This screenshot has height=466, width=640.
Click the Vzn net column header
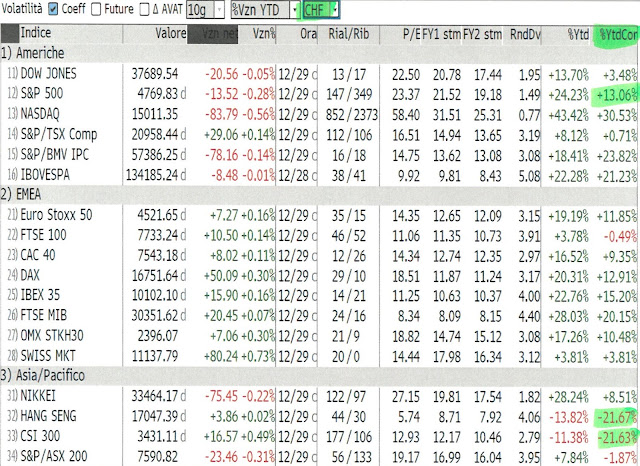(213, 34)
